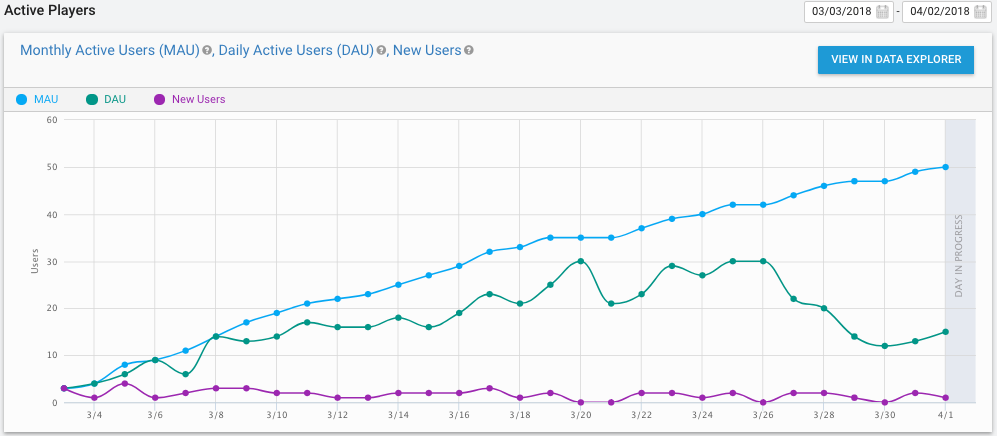
Task: Open the end date calendar icon
Action: 979,12
